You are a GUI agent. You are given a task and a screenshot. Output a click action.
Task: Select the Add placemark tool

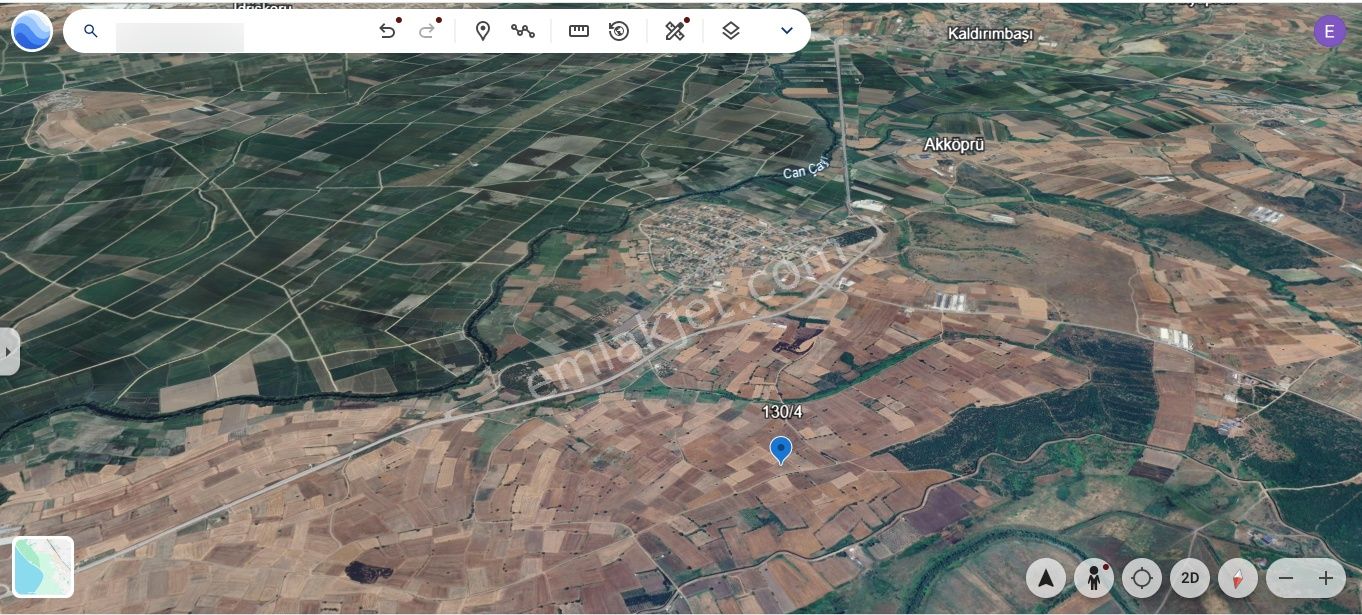click(483, 31)
